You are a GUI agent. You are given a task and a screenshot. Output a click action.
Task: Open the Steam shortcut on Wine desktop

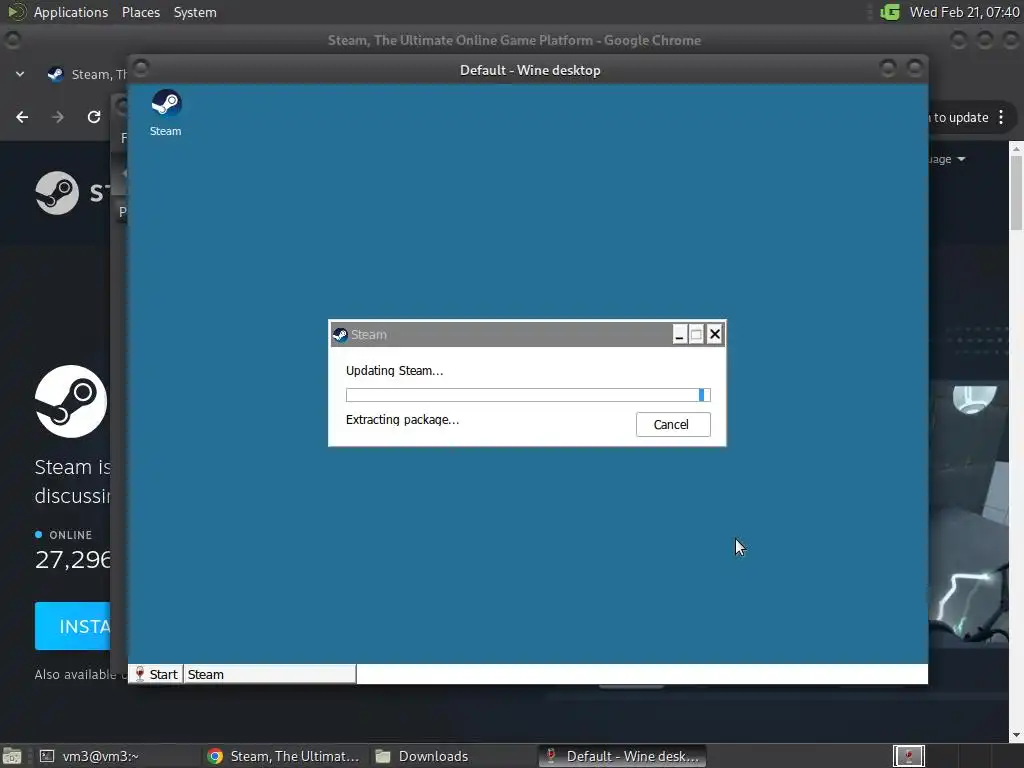[x=166, y=112]
